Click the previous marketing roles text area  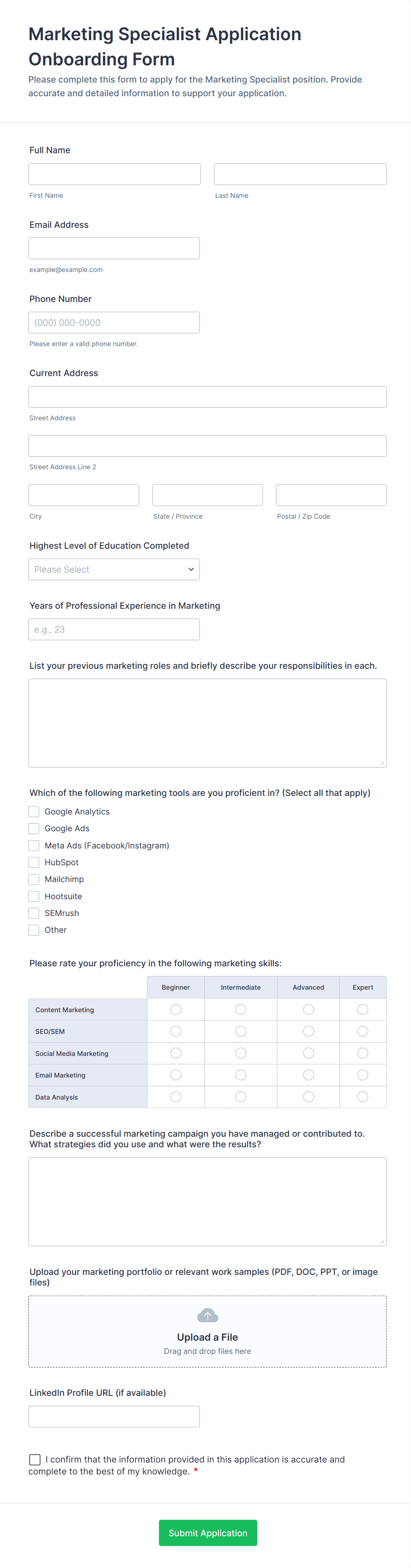pos(207,723)
